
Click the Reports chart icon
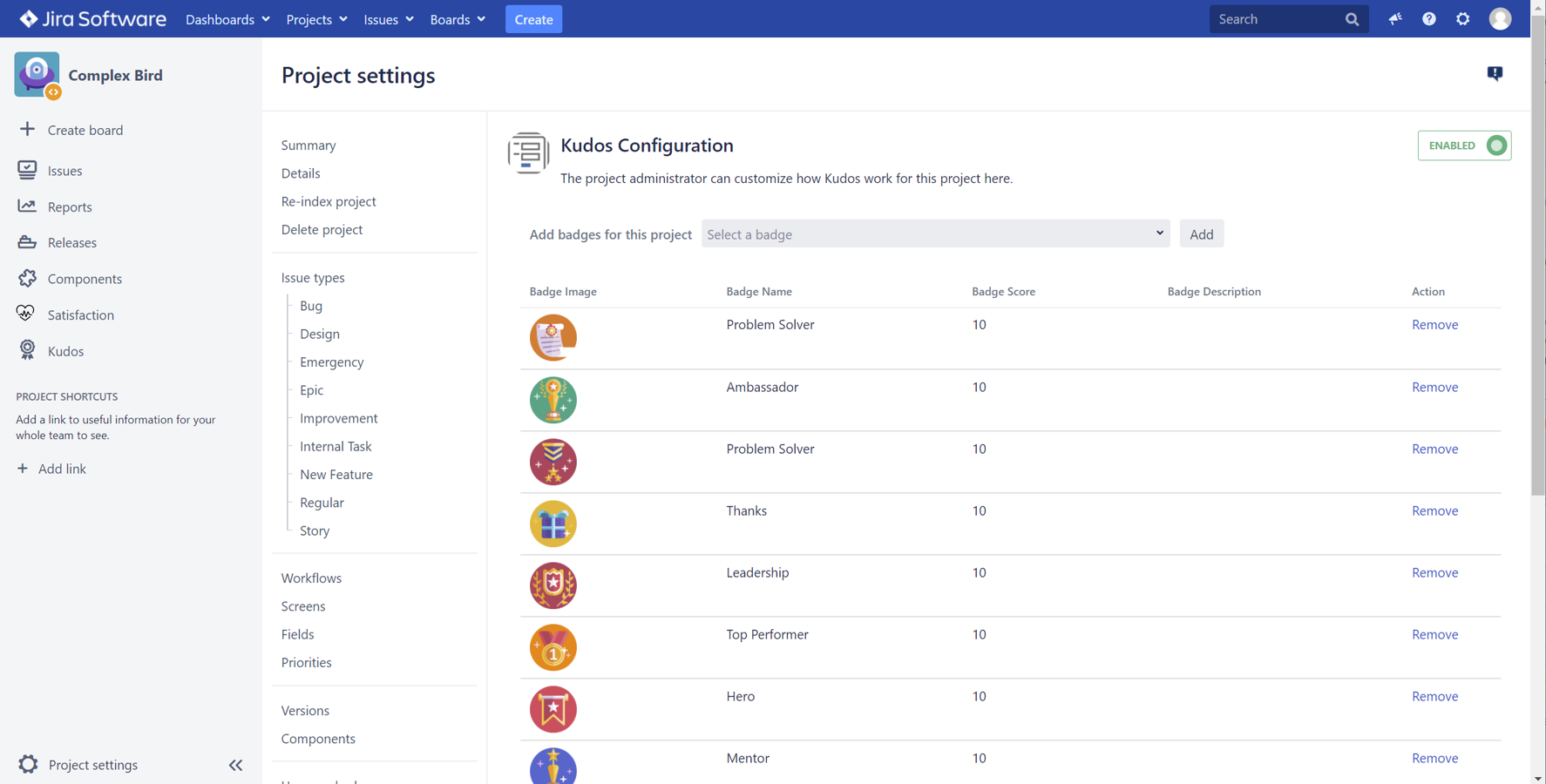coord(27,206)
